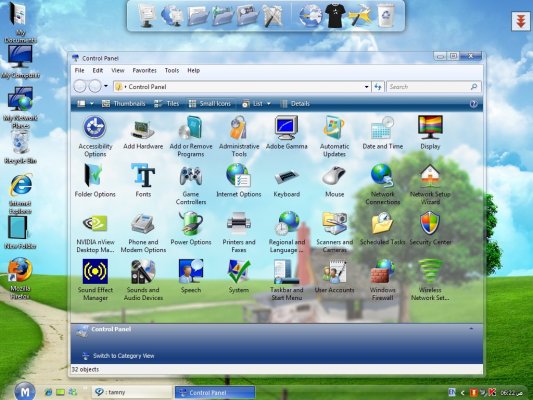
Task: Click the Back navigation button
Action: coord(80,86)
